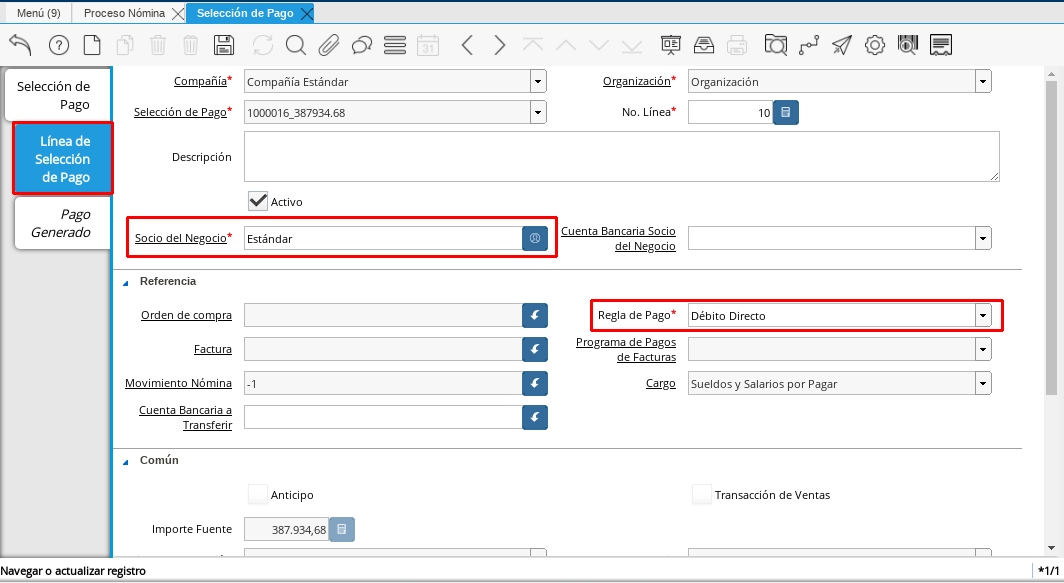
Task: Select the Línea de Selección de Pago side tab
Action: (x=63, y=159)
